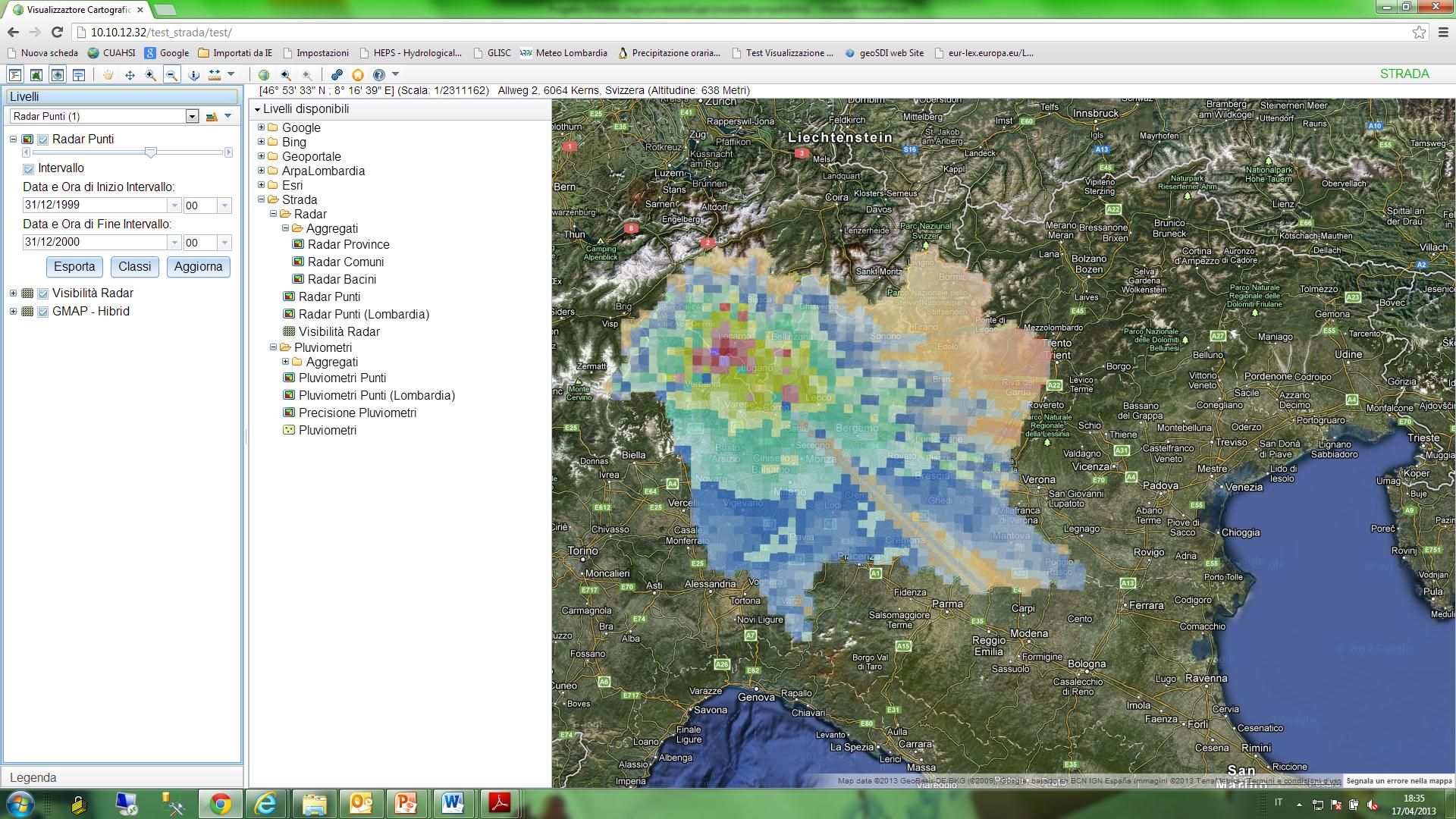Image resolution: width=1456 pixels, height=819 pixels.
Task: Select the Radar Punti (Lombardia) layer
Action: 364,315
